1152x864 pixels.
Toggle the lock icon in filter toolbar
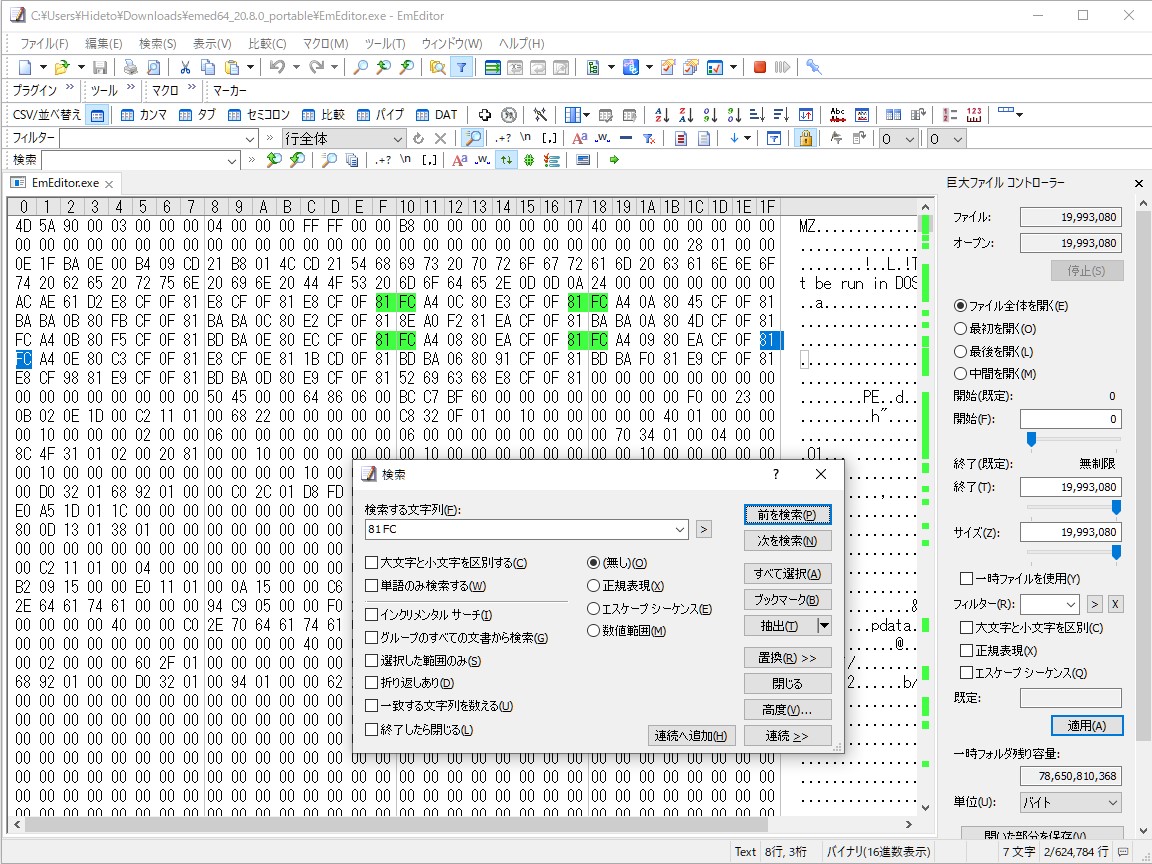[806, 138]
